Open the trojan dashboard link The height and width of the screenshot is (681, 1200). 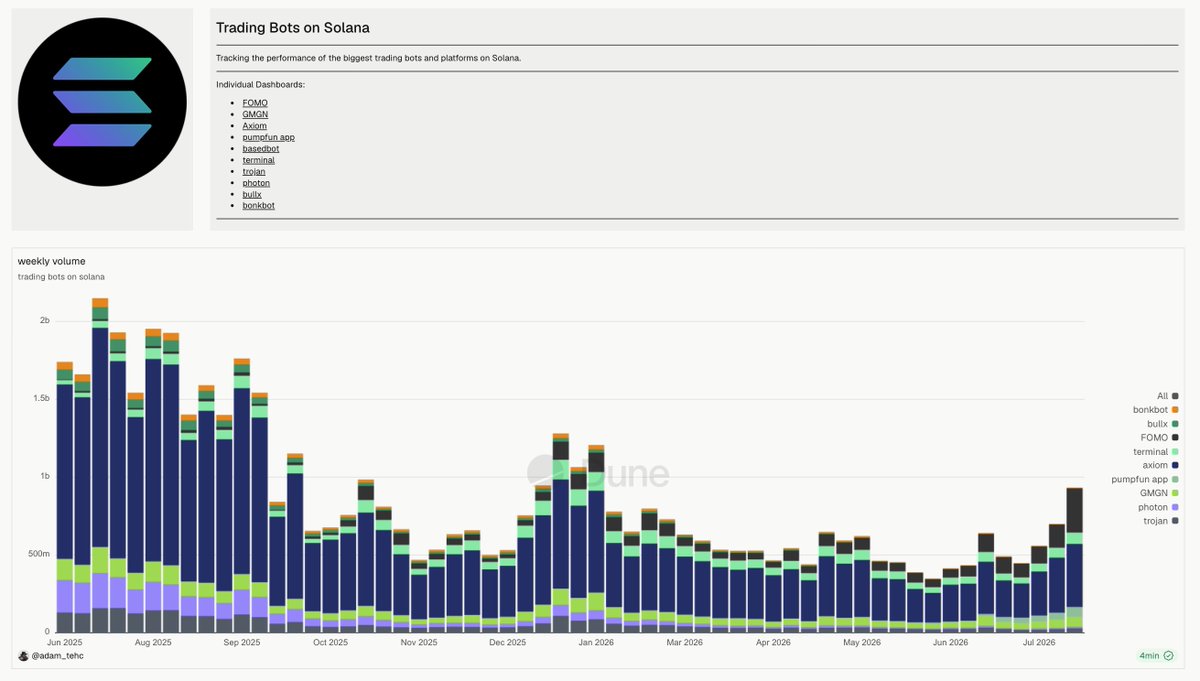click(254, 171)
